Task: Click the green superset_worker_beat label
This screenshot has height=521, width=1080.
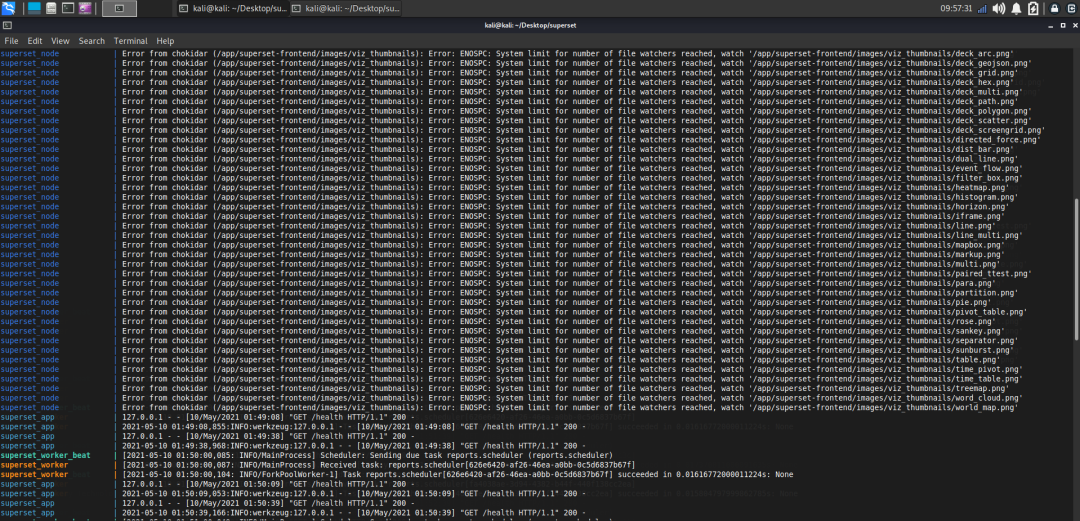Action: point(45,456)
